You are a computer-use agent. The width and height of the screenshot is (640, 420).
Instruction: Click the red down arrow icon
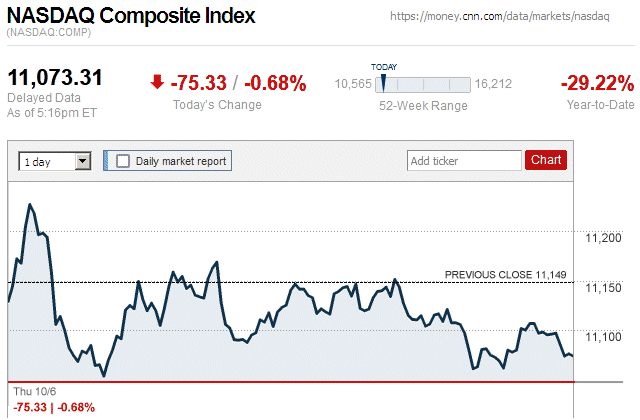point(157,82)
